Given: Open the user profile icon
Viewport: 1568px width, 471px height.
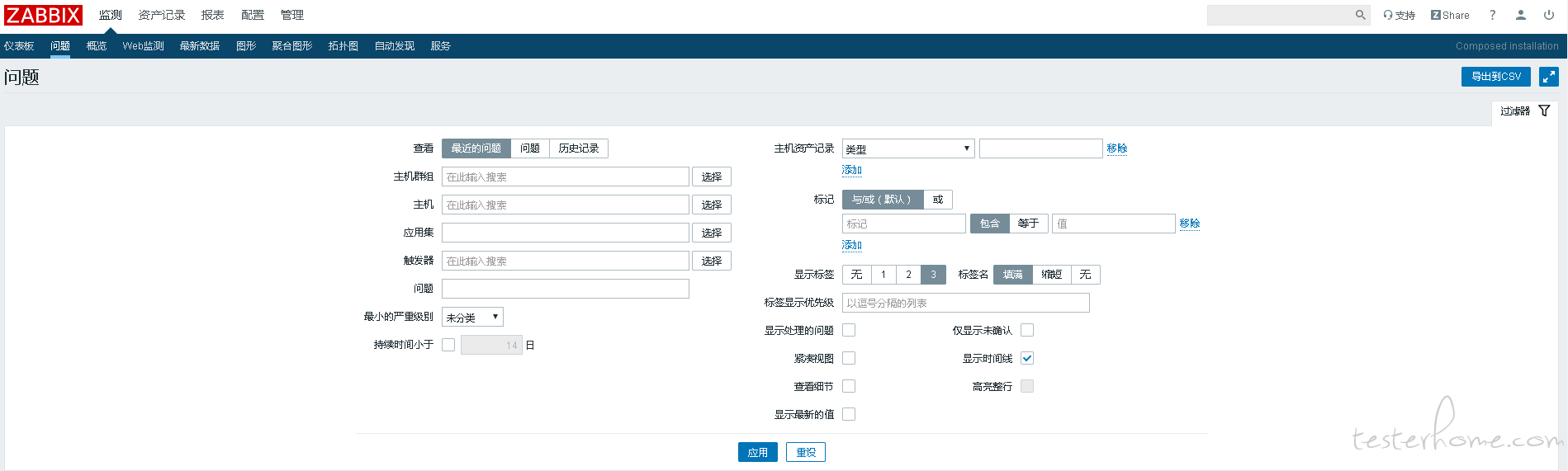Looking at the screenshot, I should [1520, 15].
